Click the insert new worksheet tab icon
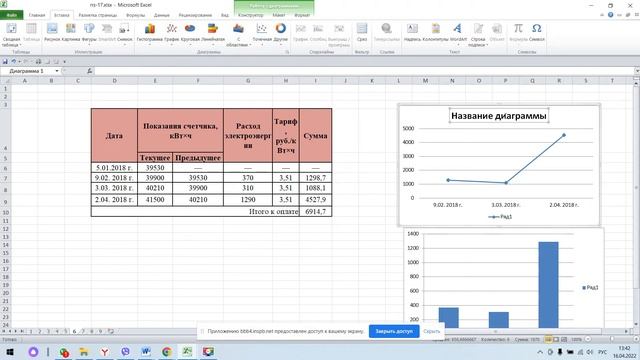The width and height of the screenshot is (640, 360). (x=111, y=331)
